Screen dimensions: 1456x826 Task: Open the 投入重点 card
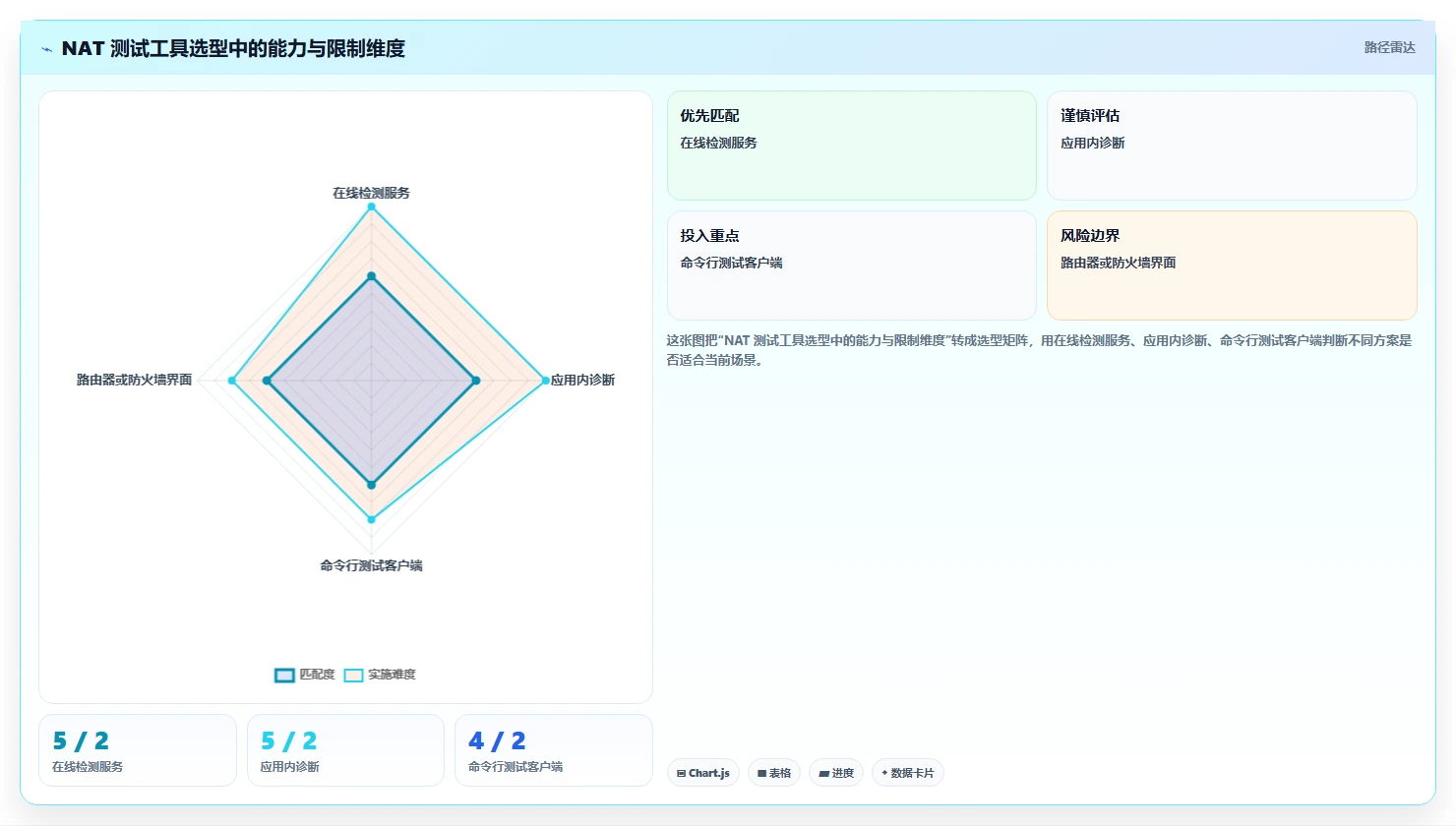pyautogui.click(x=852, y=265)
